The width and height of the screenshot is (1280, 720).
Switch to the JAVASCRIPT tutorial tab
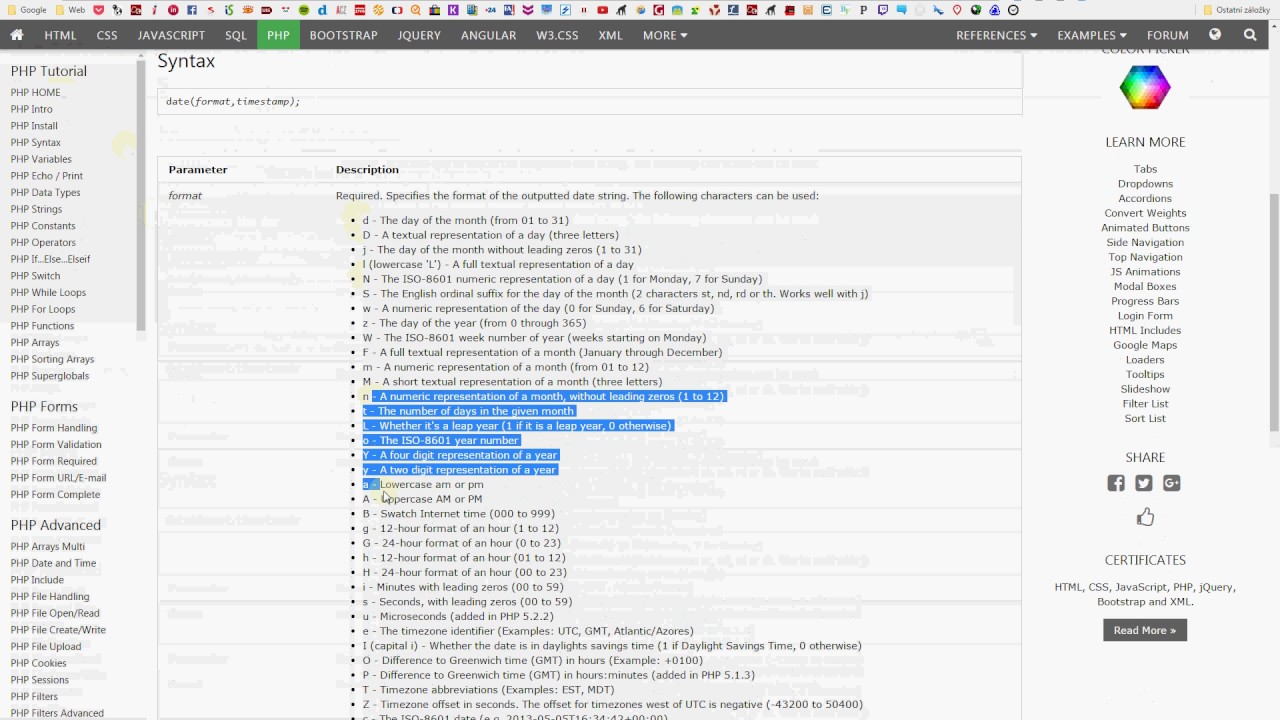pos(171,35)
